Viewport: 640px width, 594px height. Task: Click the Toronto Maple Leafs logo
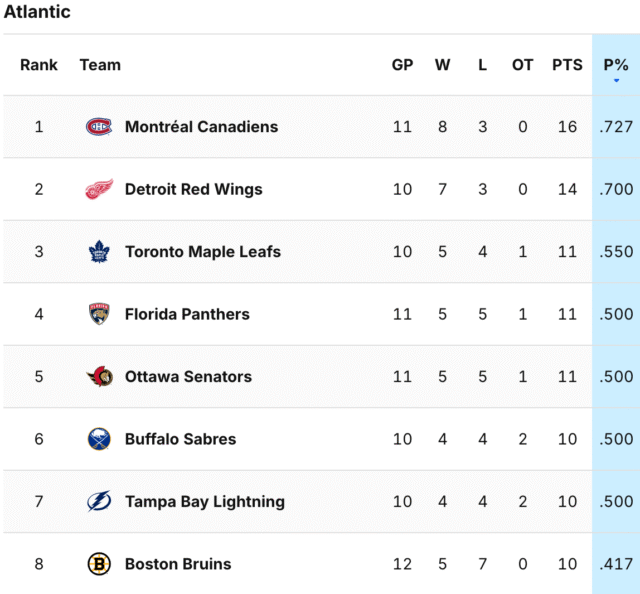click(x=99, y=252)
